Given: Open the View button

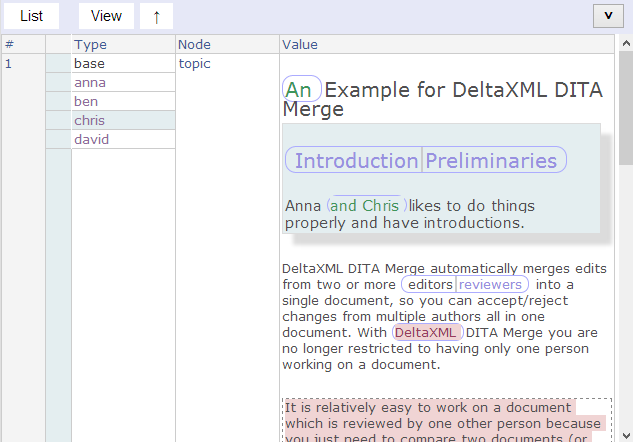Looking at the screenshot, I should coord(106,16).
